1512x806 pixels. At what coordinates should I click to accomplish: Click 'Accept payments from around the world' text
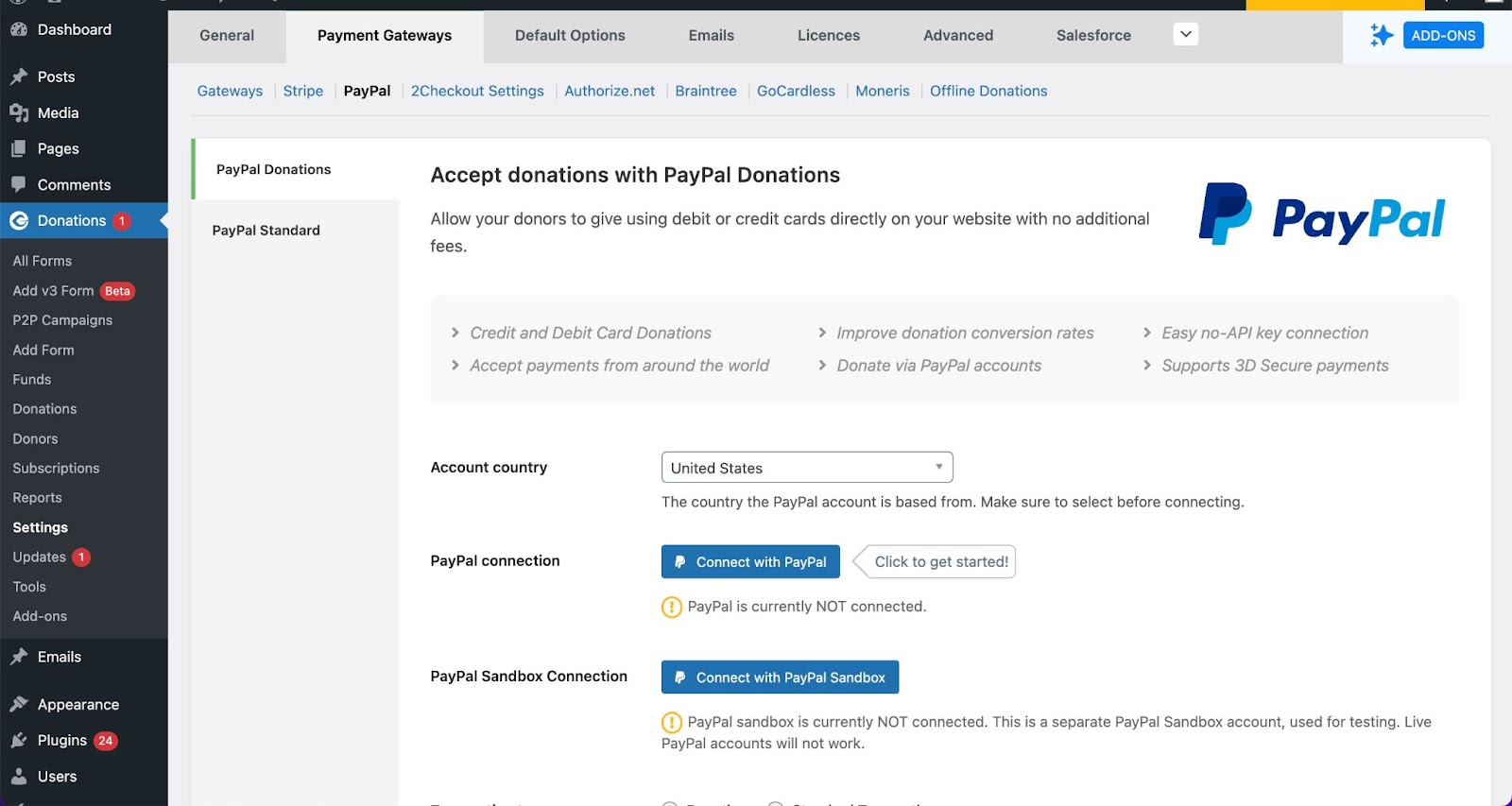(619, 366)
